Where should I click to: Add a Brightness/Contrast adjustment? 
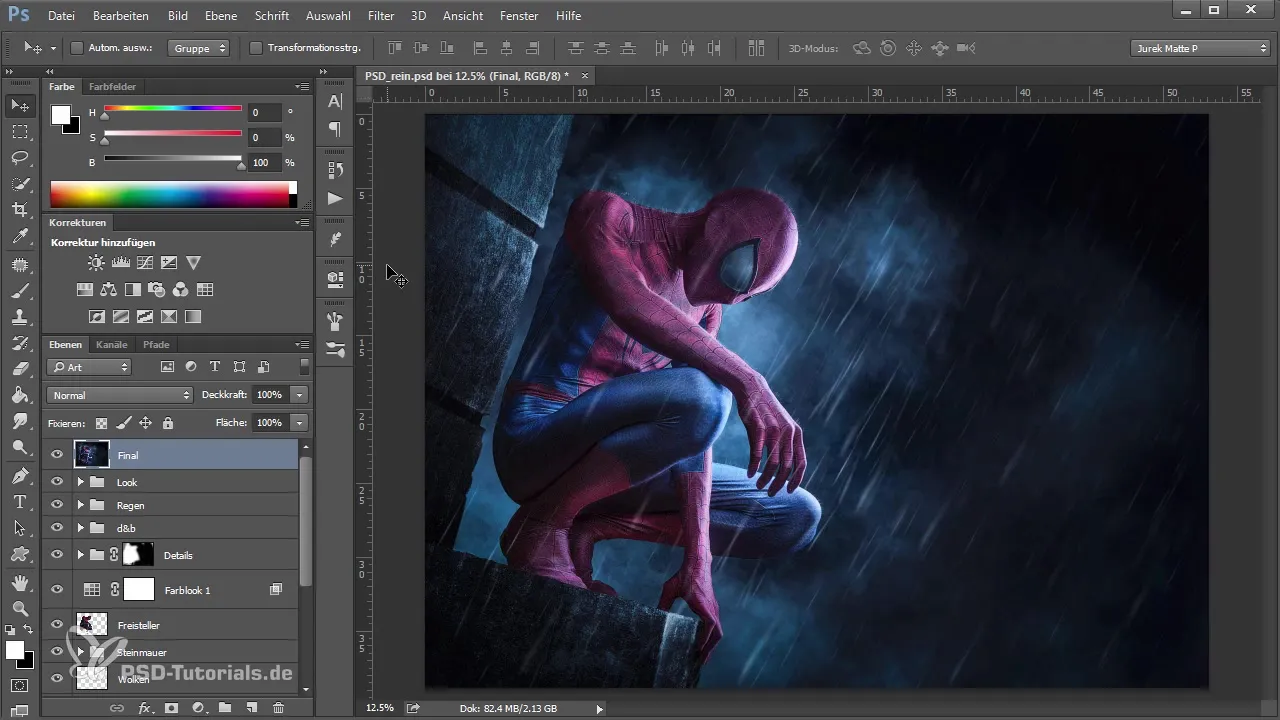pyautogui.click(x=96, y=263)
